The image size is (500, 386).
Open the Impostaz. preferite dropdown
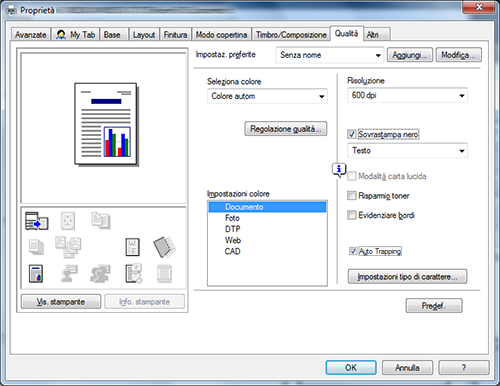tap(330, 55)
